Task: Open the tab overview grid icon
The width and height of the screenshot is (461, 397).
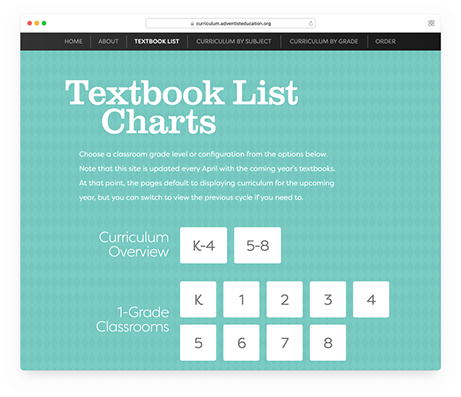Action: click(x=431, y=23)
